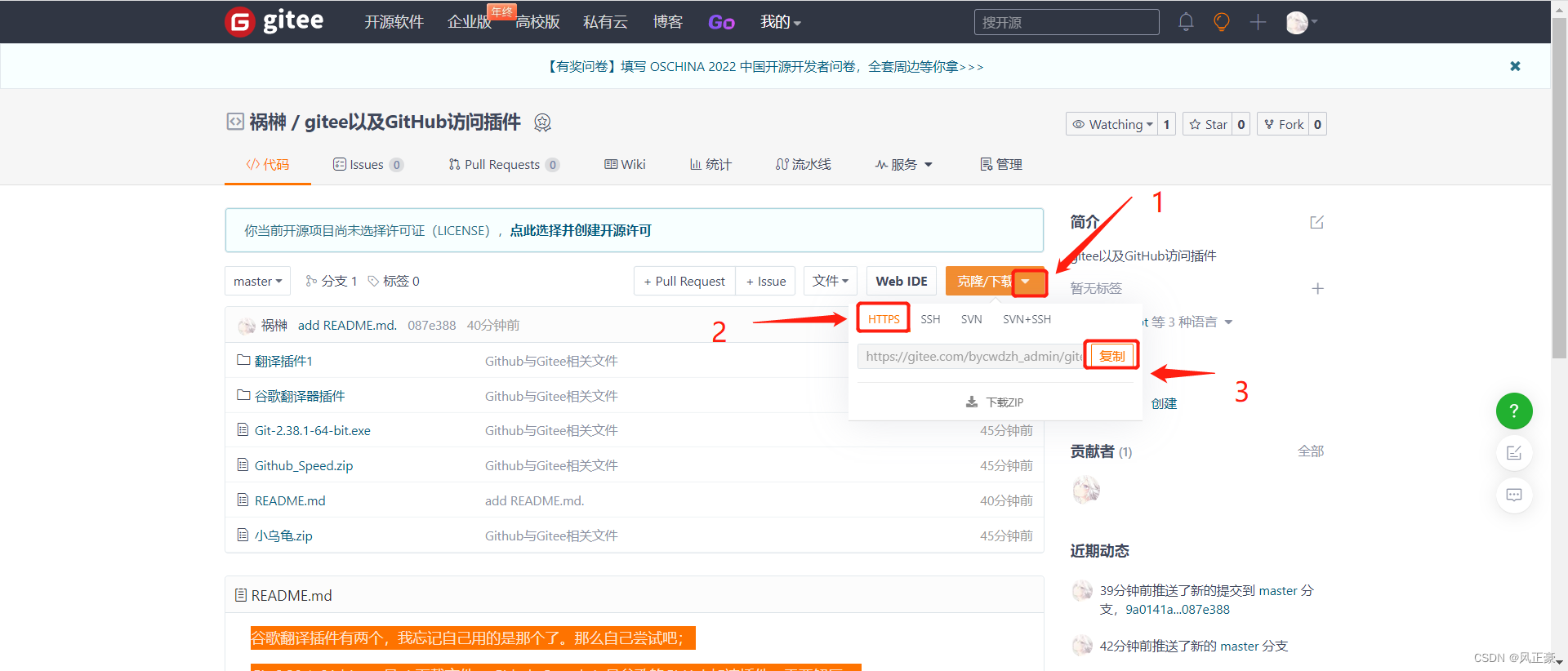Click the green help question-mark button
Viewport: 1568px width, 671px height.
(1514, 411)
